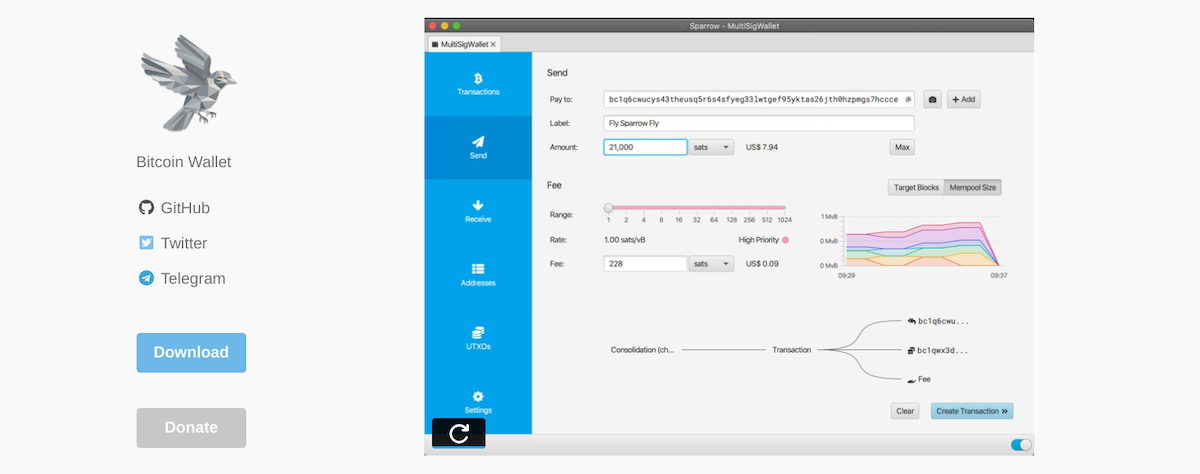
Task: Select the Send sidebar section
Action: (x=478, y=148)
